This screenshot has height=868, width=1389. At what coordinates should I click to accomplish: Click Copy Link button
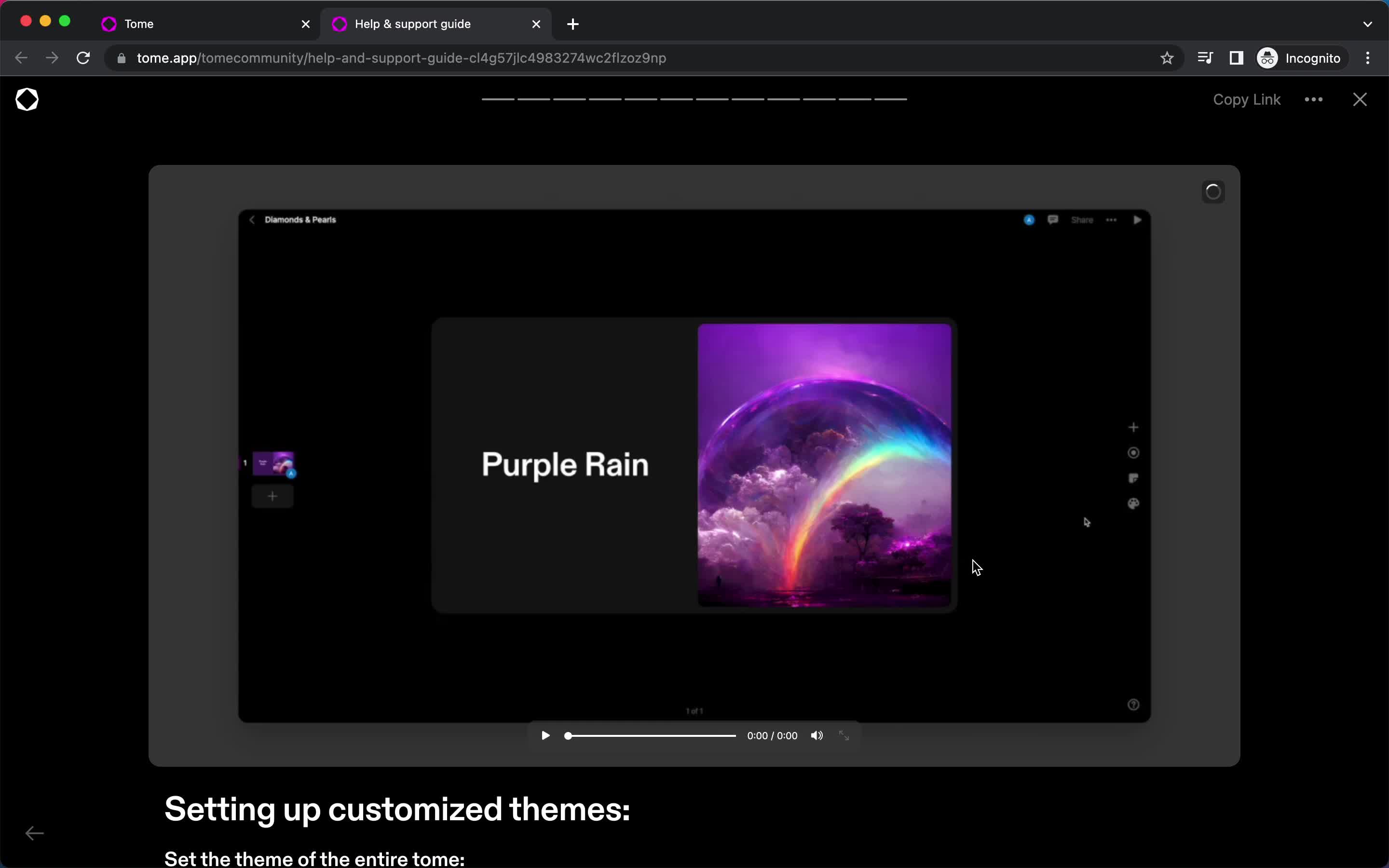(1246, 99)
